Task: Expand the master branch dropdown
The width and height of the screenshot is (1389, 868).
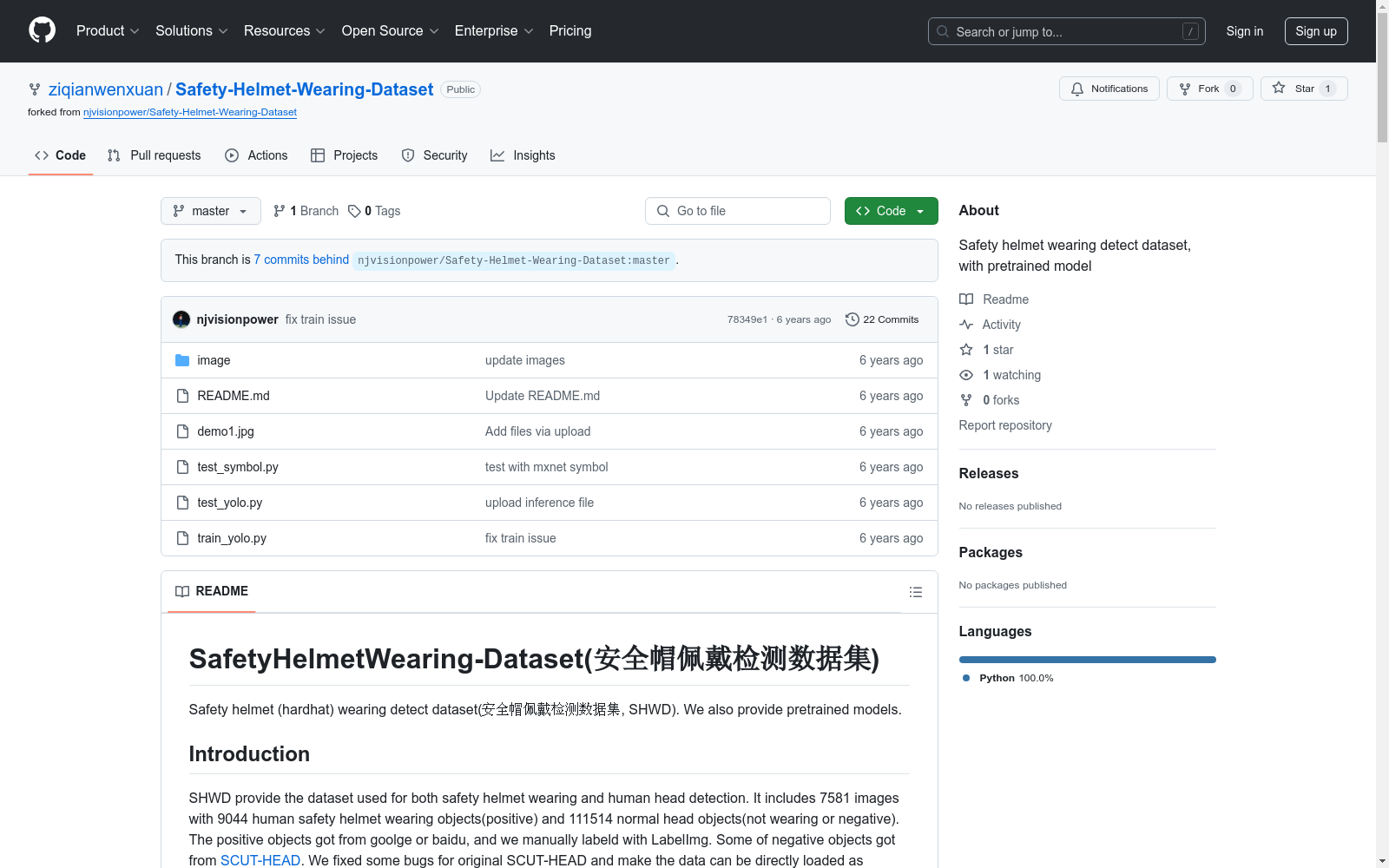Action: point(211,211)
